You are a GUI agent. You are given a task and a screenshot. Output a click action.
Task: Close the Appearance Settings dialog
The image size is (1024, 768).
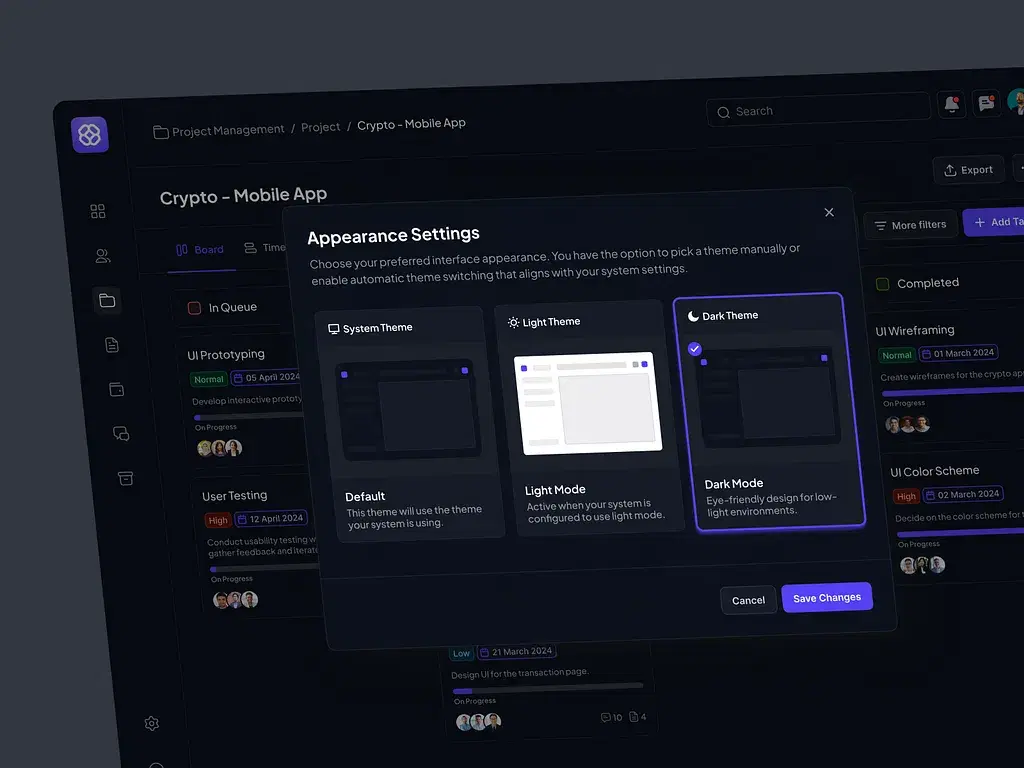[x=829, y=212]
